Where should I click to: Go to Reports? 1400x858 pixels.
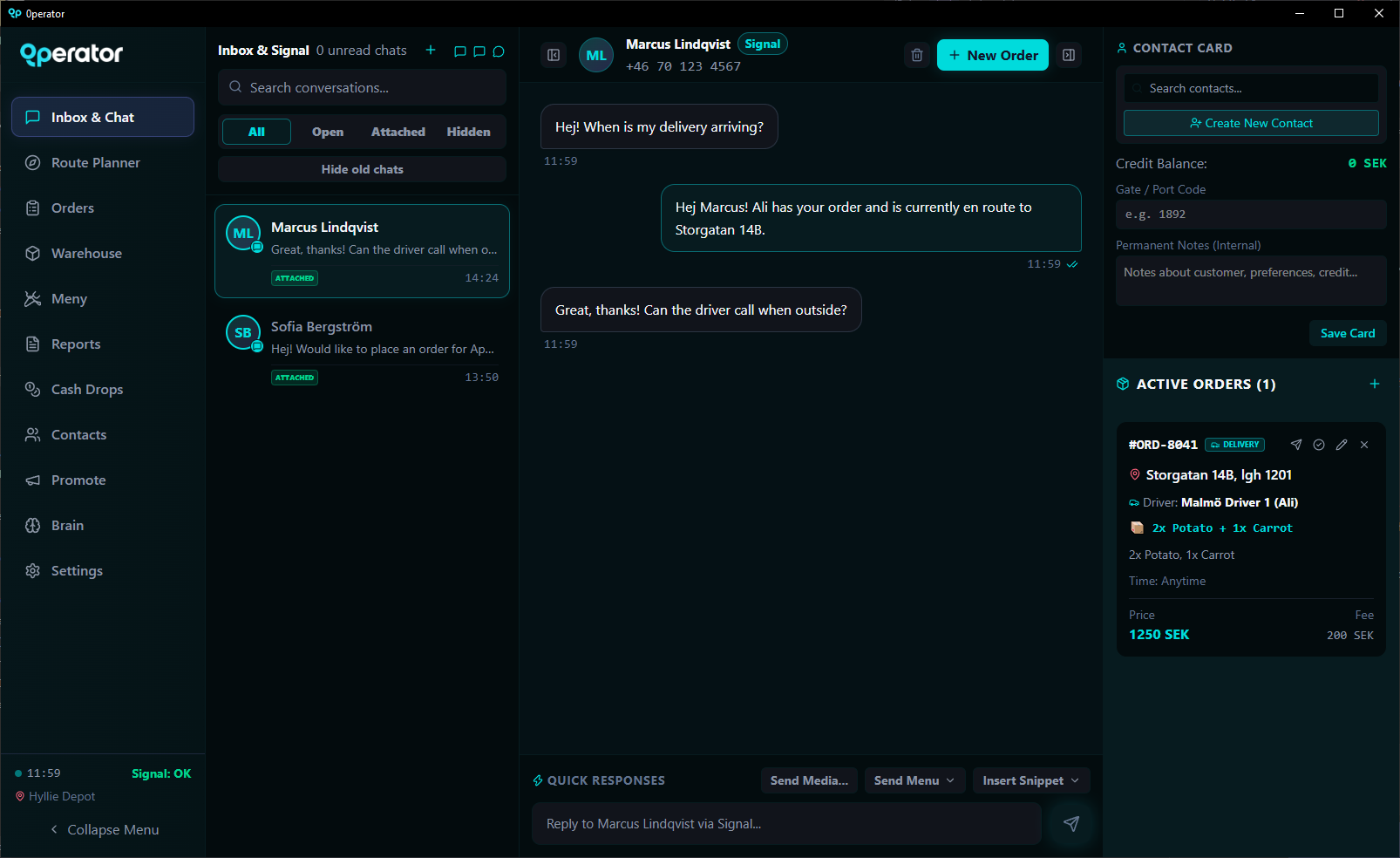103,344
